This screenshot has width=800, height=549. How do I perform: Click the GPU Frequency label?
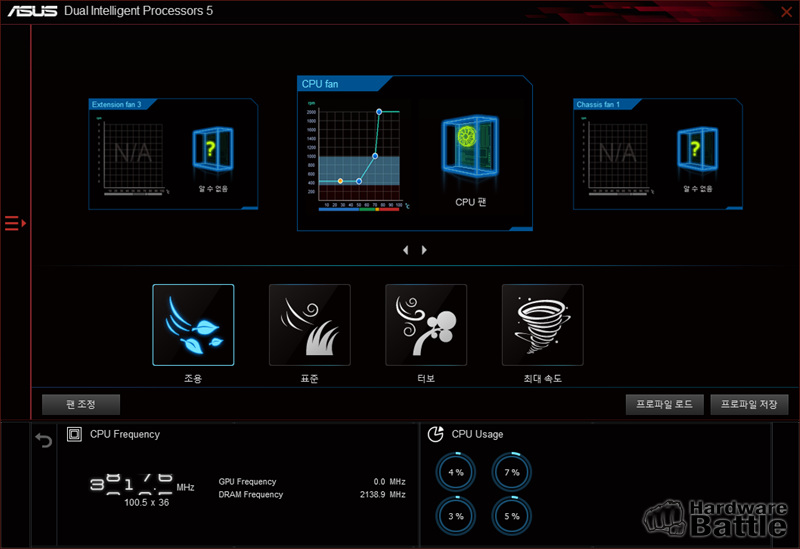click(x=247, y=482)
